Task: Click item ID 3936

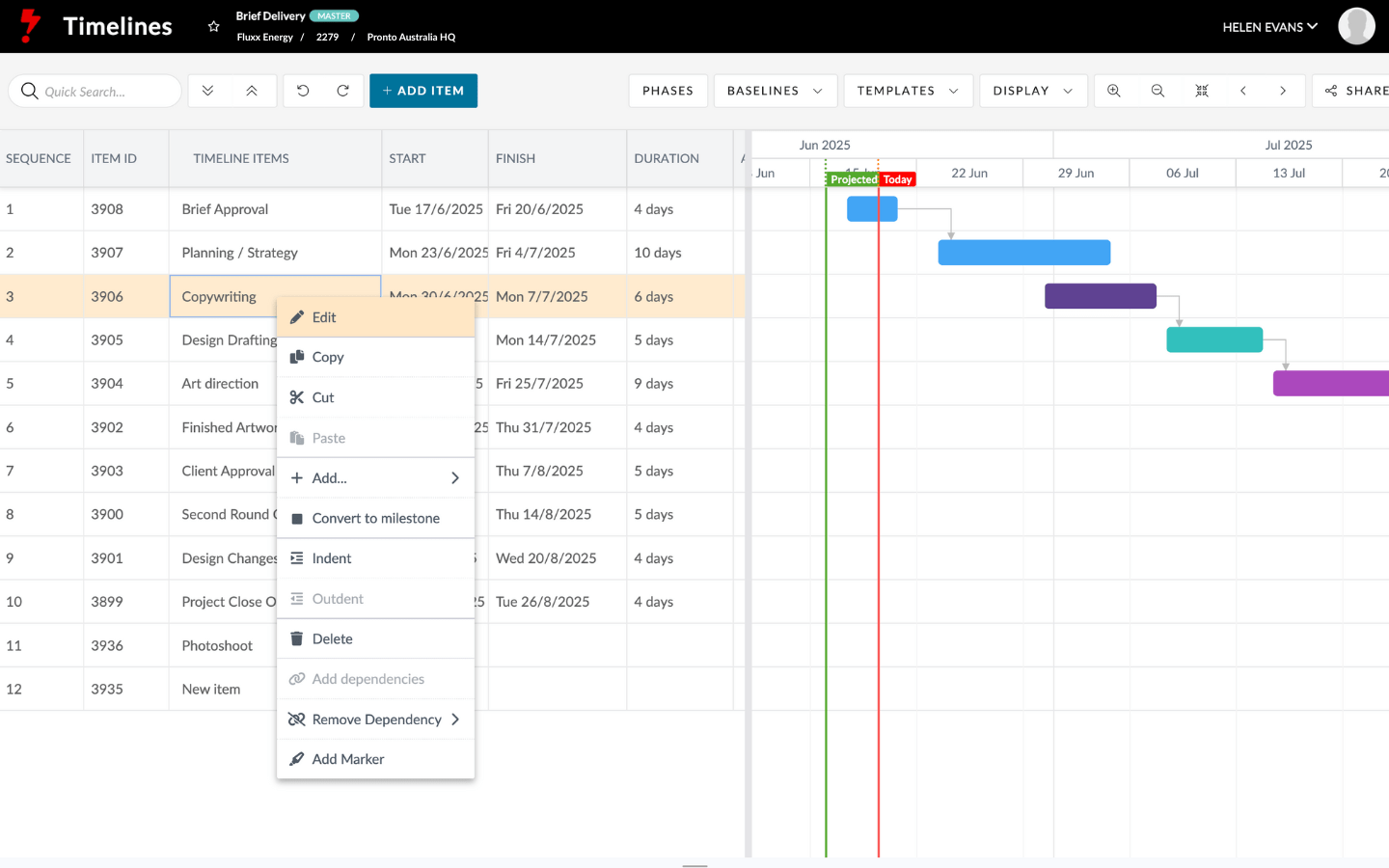Action: pyautogui.click(x=107, y=646)
